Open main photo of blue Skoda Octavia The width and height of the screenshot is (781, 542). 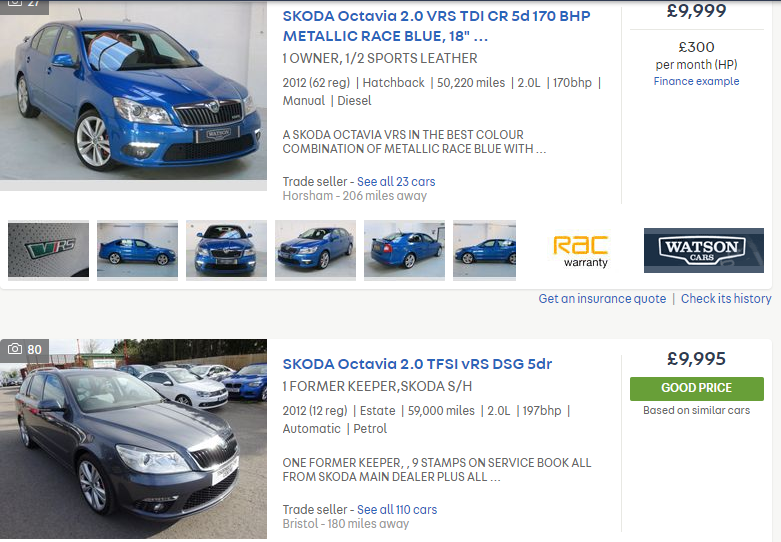(x=133, y=91)
